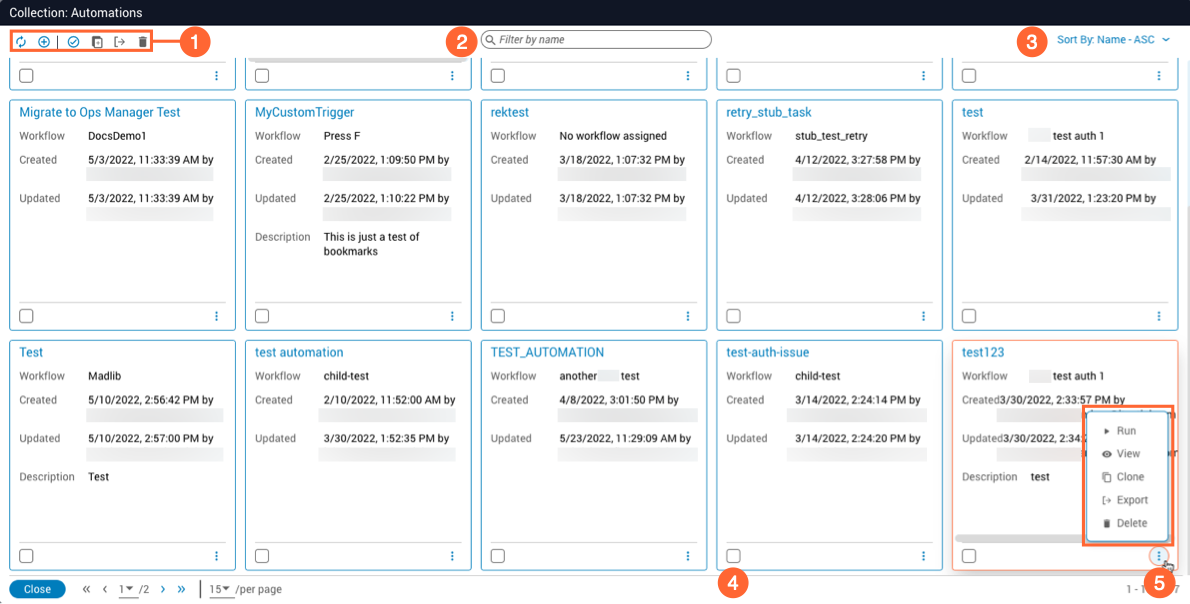The width and height of the screenshot is (1190, 604).
Task: Click the Close button
Action: (x=37, y=590)
